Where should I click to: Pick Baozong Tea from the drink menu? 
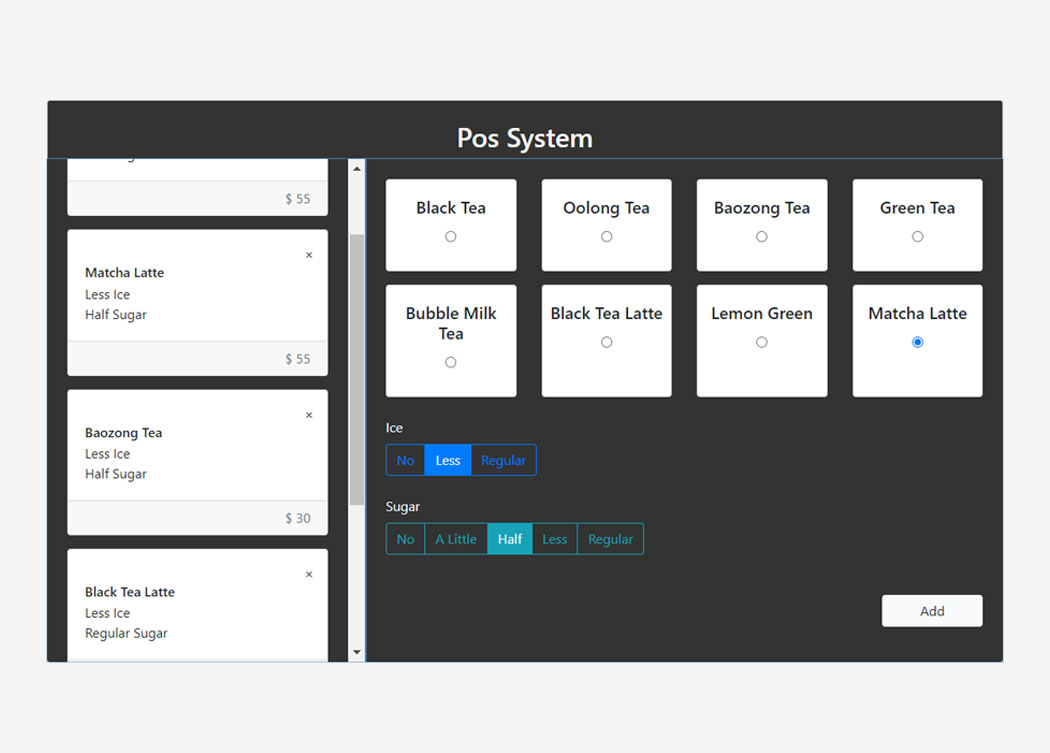click(x=762, y=237)
